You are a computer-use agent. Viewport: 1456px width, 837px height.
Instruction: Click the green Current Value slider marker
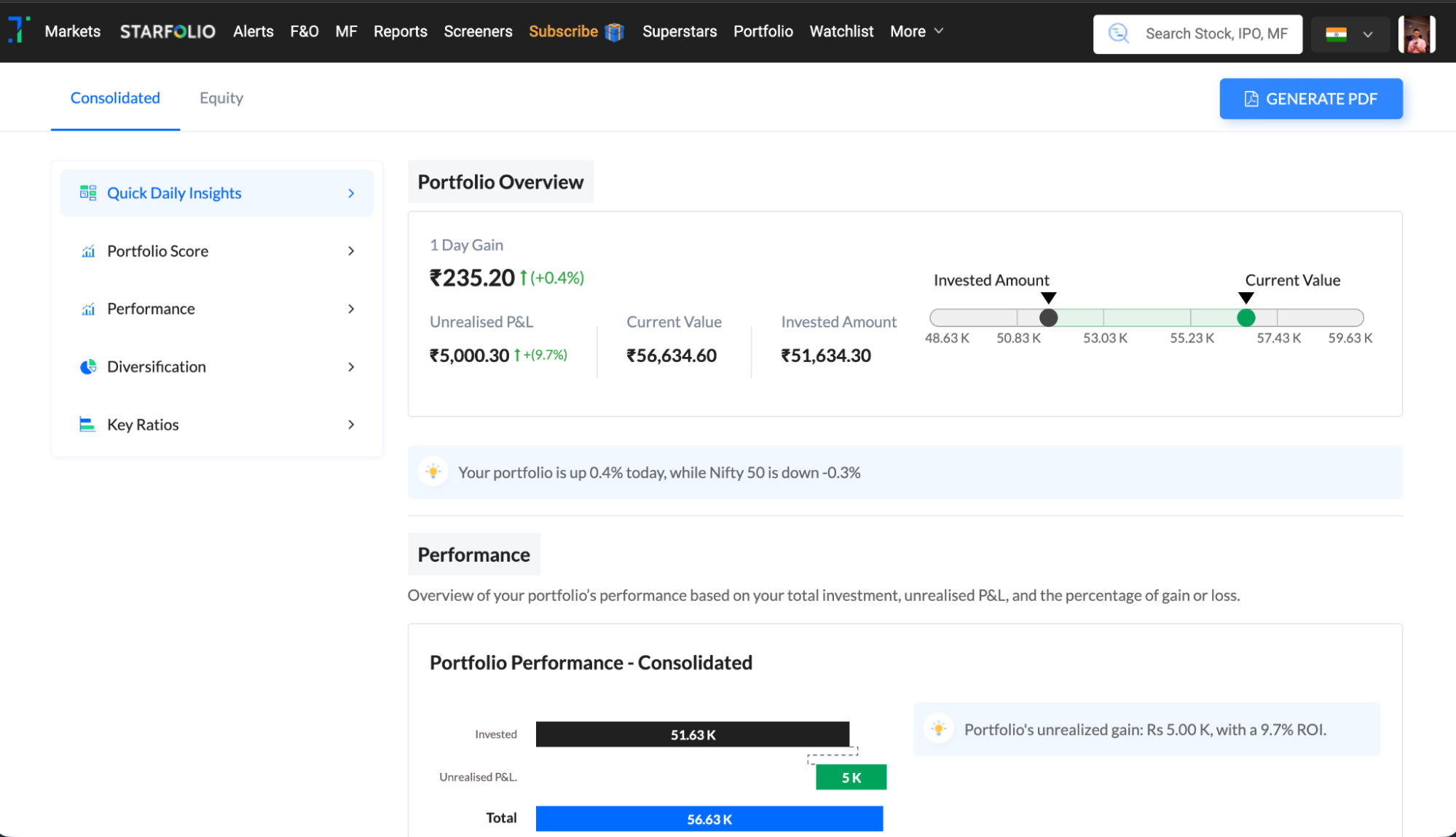[1246, 318]
